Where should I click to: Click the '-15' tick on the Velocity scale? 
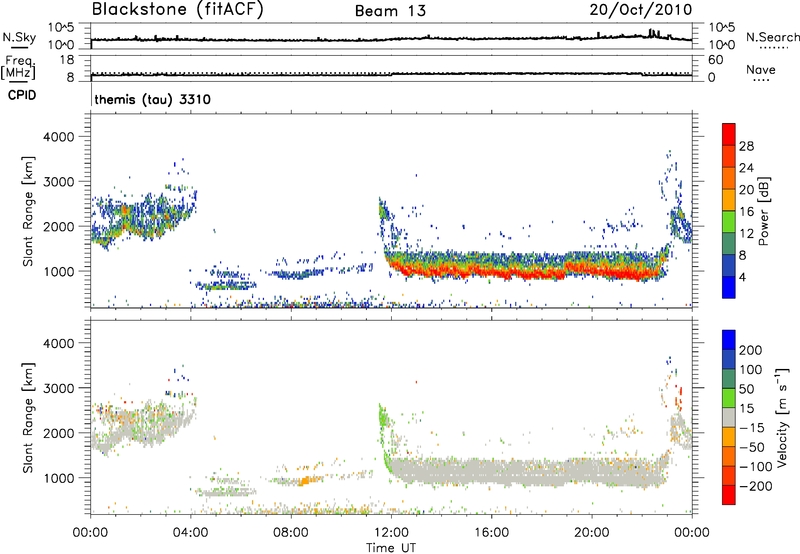click(752, 427)
